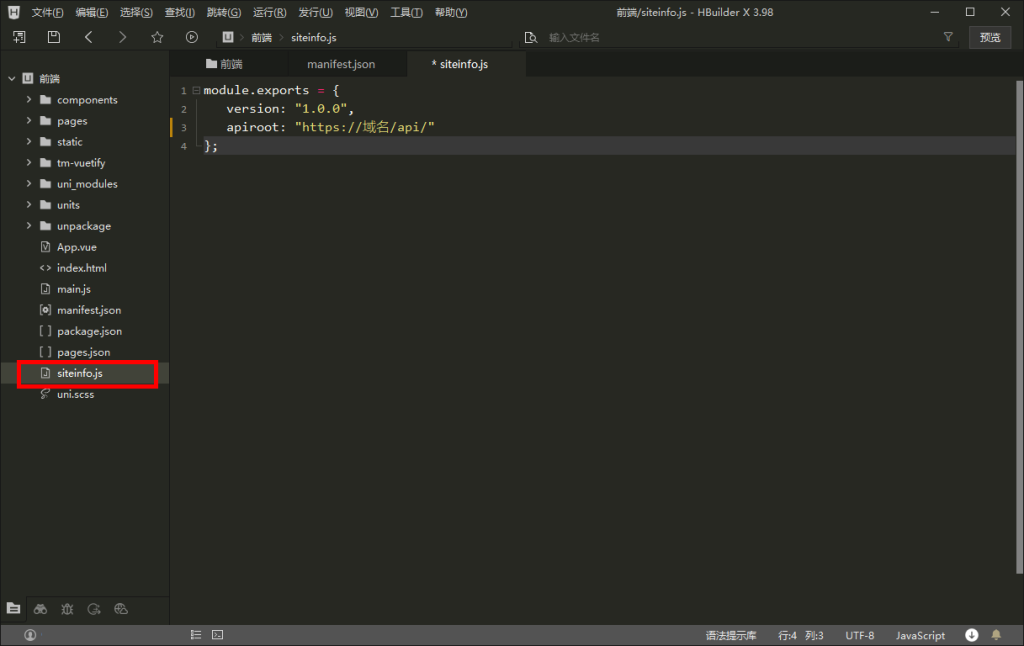Click the 前端 breadcrumb segment
The height and width of the screenshot is (646, 1024).
[x=261, y=37]
